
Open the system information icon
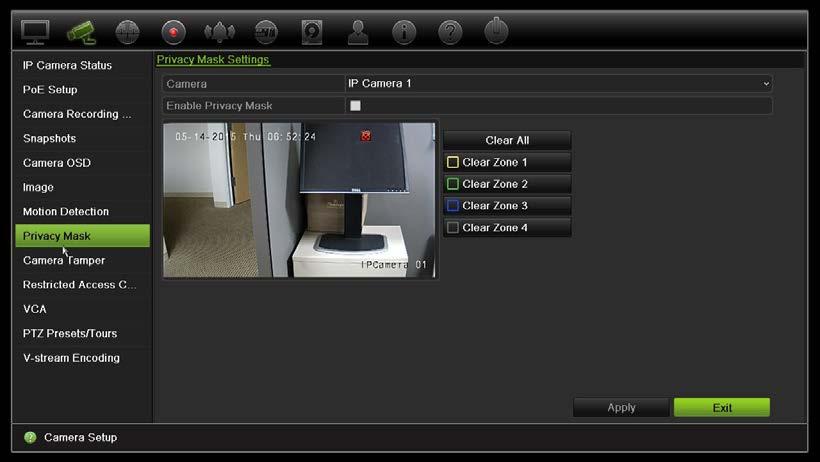point(404,32)
